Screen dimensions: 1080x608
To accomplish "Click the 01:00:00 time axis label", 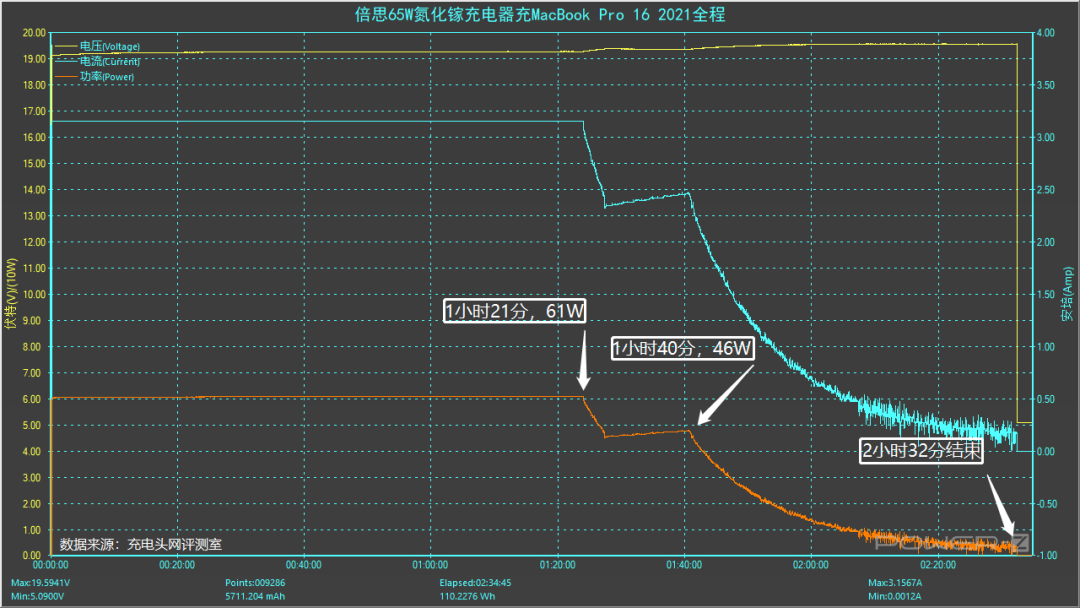I will point(430,565).
